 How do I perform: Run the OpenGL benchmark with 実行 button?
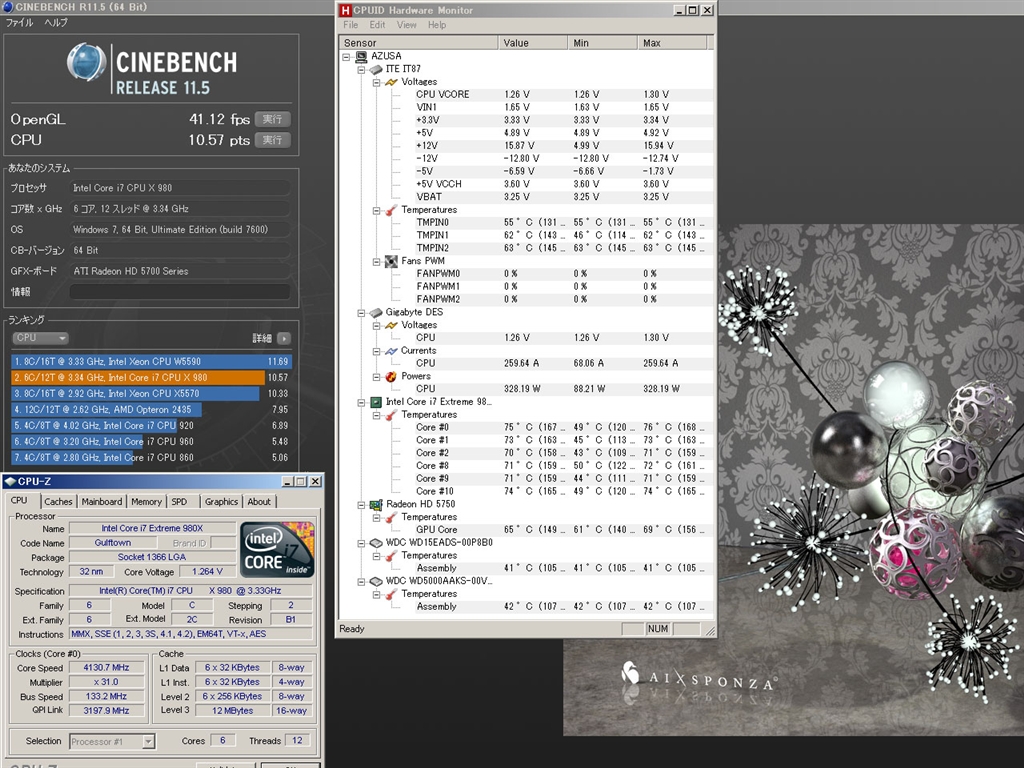[272, 119]
